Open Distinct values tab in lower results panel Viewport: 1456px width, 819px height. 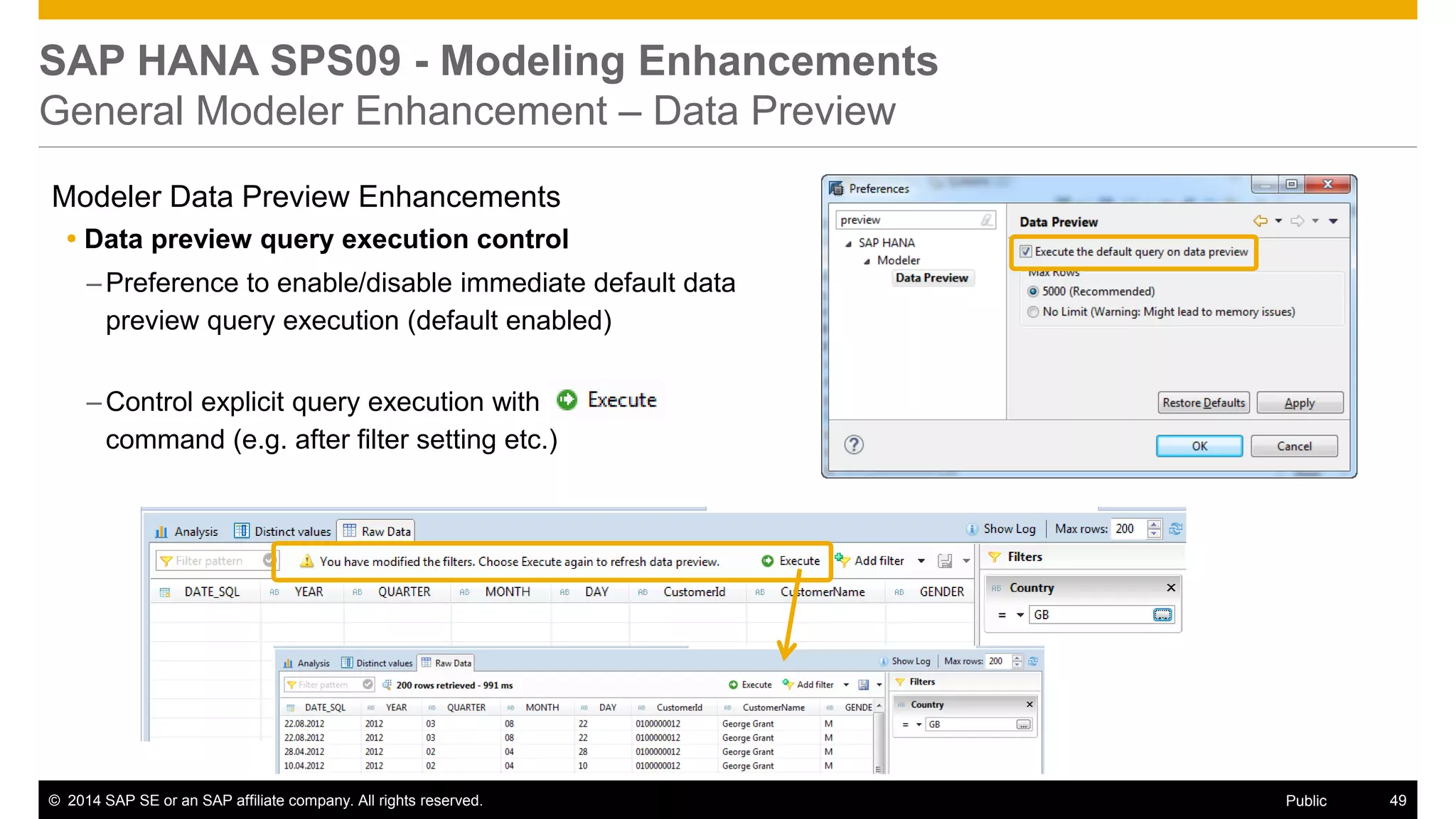pos(377,663)
